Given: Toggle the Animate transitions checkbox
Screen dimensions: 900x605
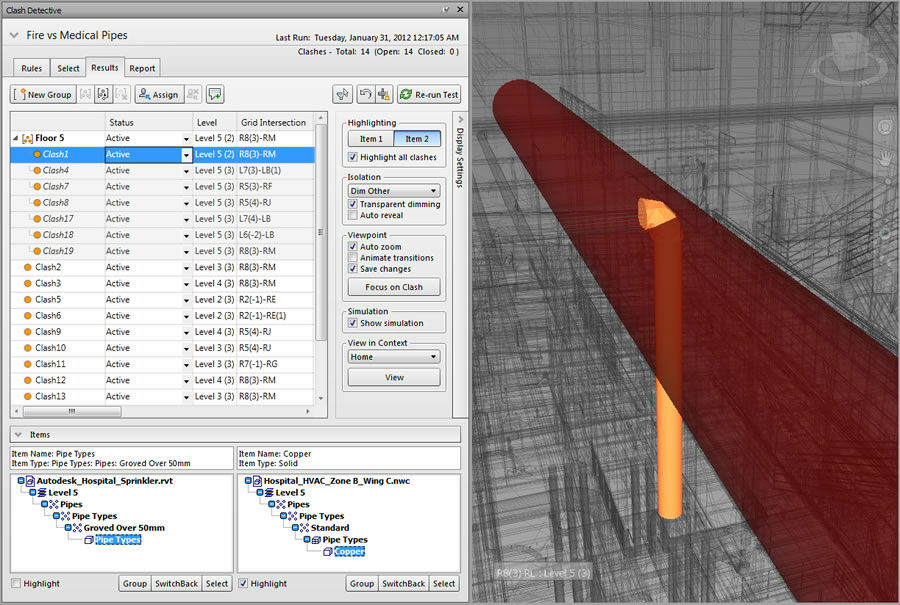Looking at the screenshot, I should coord(353,258).
